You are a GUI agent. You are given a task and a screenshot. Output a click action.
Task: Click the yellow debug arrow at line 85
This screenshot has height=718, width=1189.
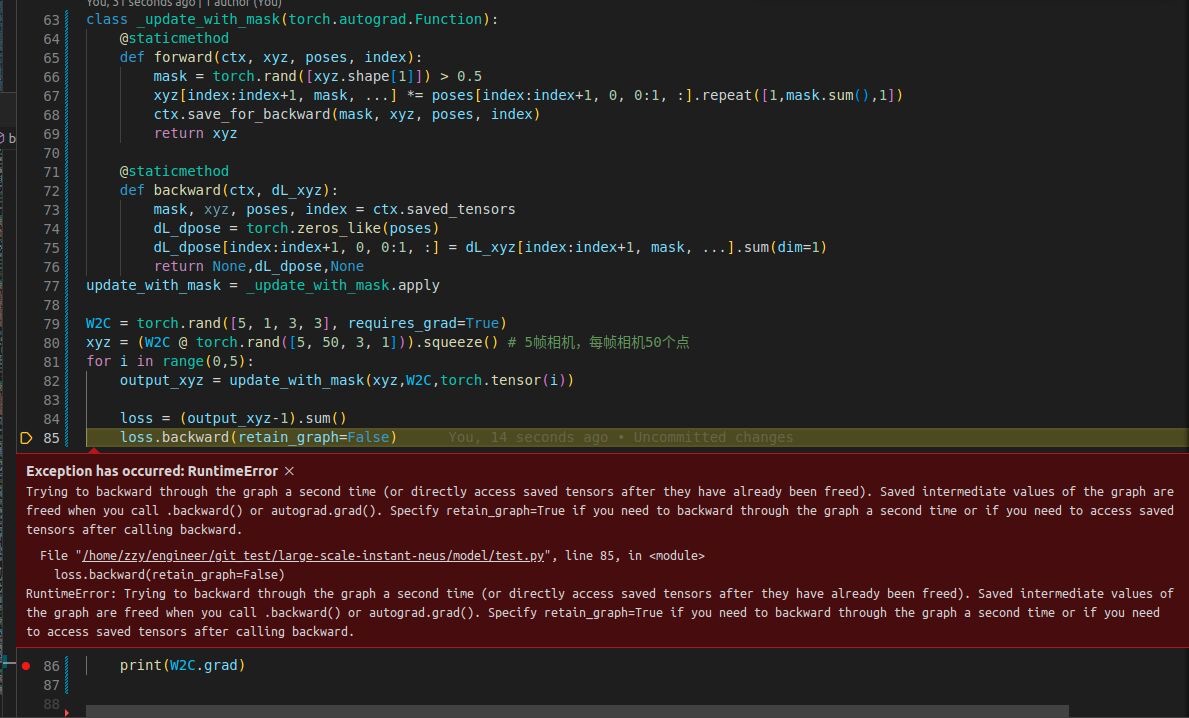[27, 438]
